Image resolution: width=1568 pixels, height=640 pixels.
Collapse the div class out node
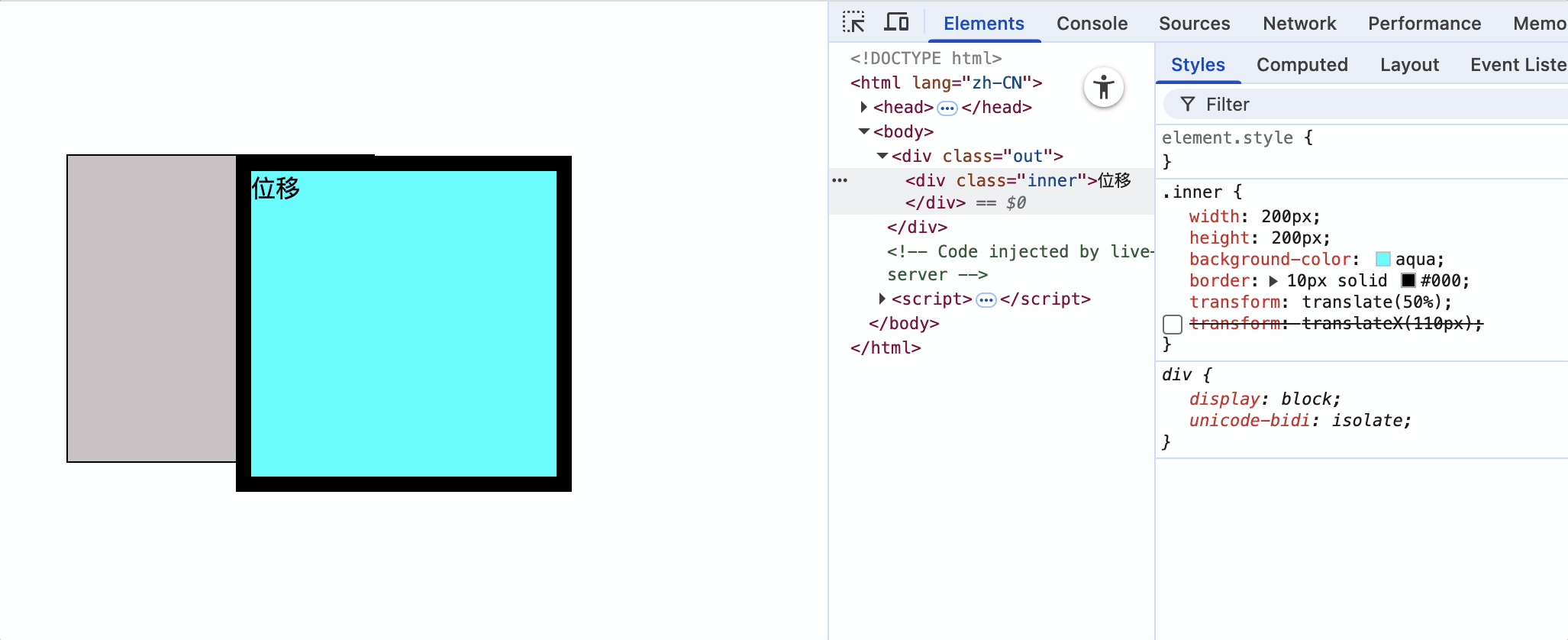(x=882, y=156)
